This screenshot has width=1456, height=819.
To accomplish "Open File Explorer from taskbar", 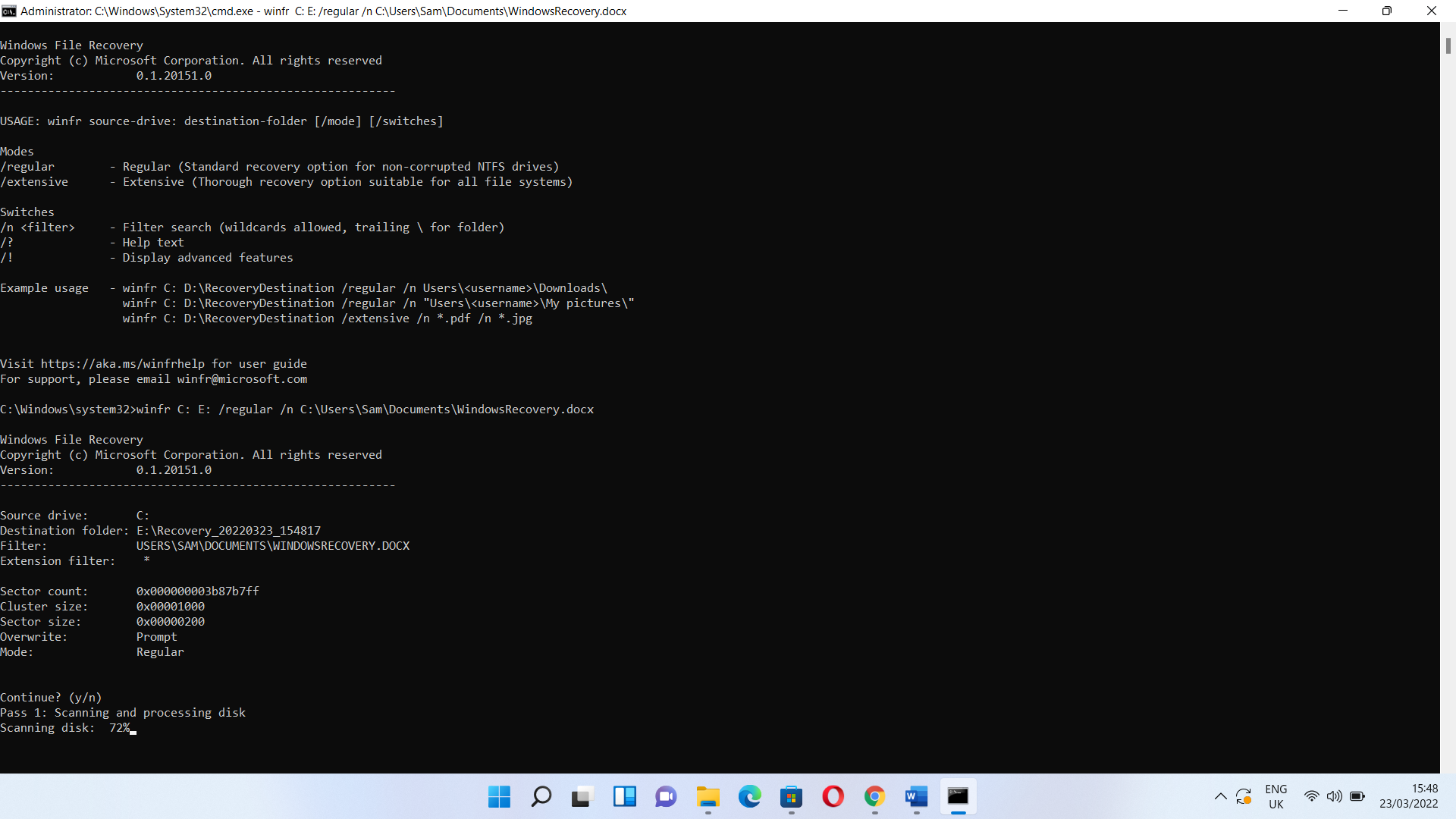I will 708,796.
